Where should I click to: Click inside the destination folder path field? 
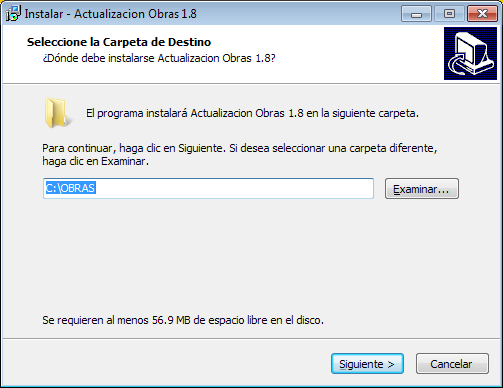(x=208, y=188)
